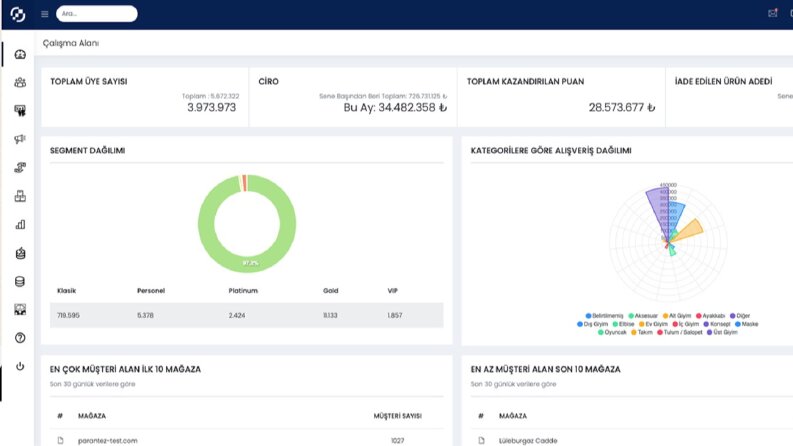Click the blue wedge in the polar chart
Screen dimensions: 793x446
coord(677,215)
